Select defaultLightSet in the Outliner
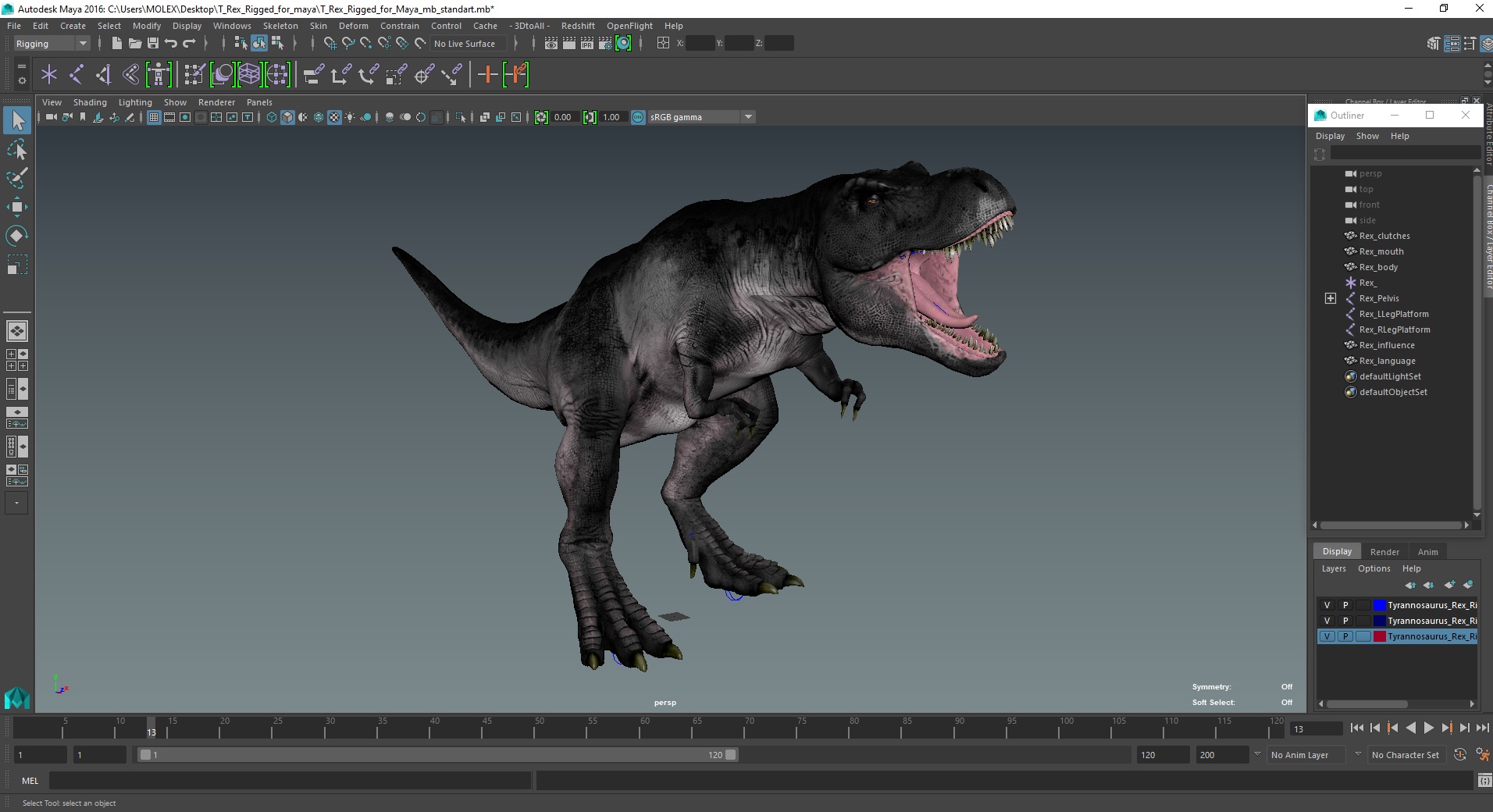The image size is (1493, 812). click(1390, 376)
